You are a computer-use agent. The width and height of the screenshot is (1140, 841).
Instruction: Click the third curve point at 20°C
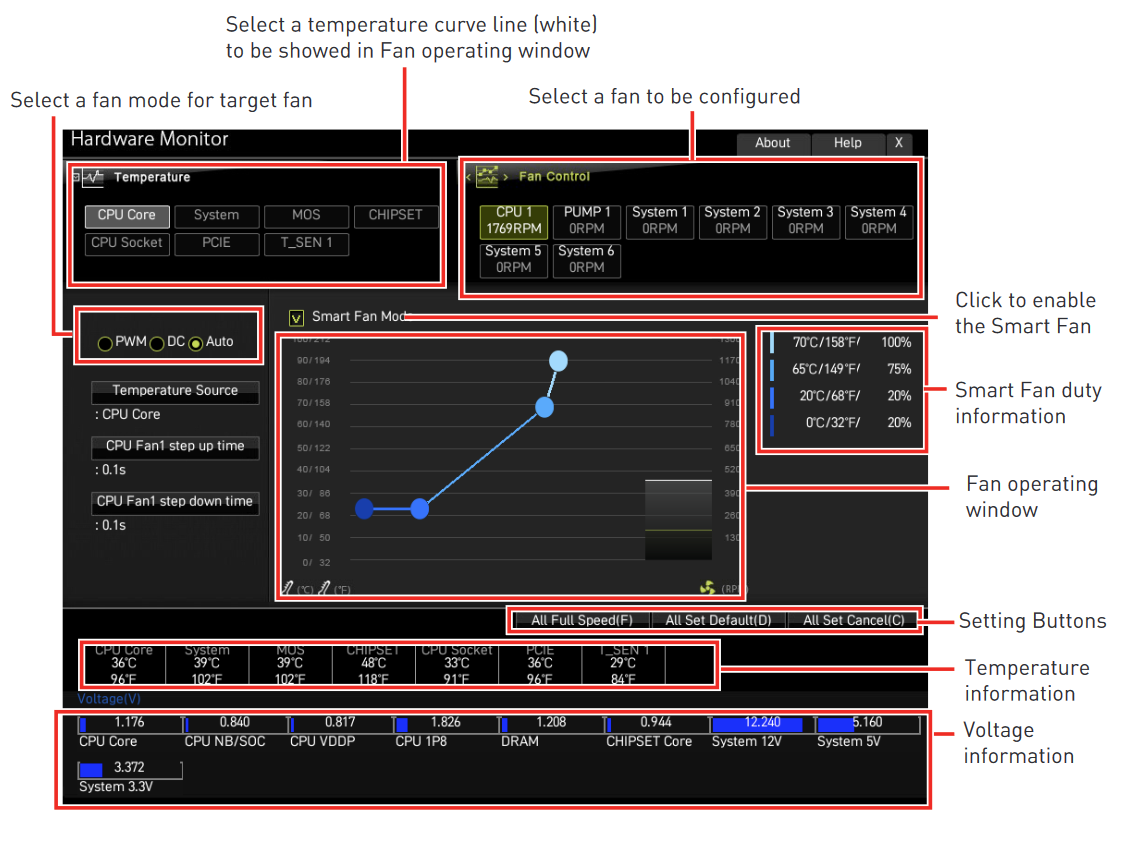(420, 509)
